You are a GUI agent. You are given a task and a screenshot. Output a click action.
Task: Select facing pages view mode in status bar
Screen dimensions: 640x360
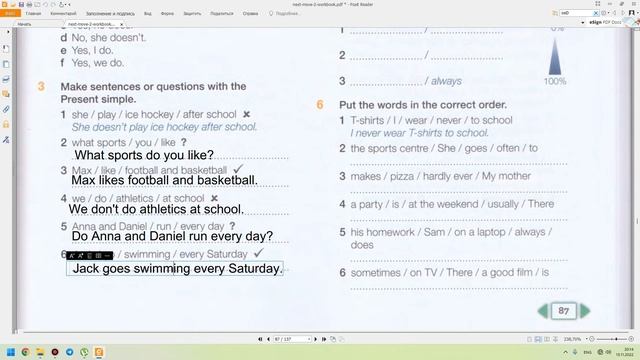click(x=547, y=339)
